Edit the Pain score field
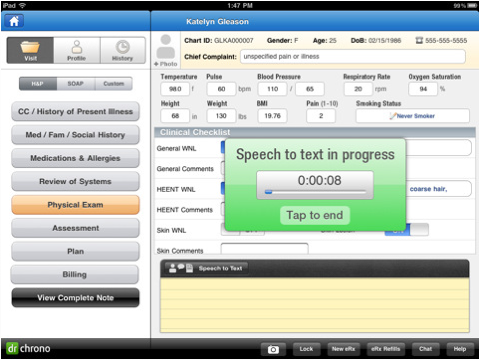 [x=321, y=116]
